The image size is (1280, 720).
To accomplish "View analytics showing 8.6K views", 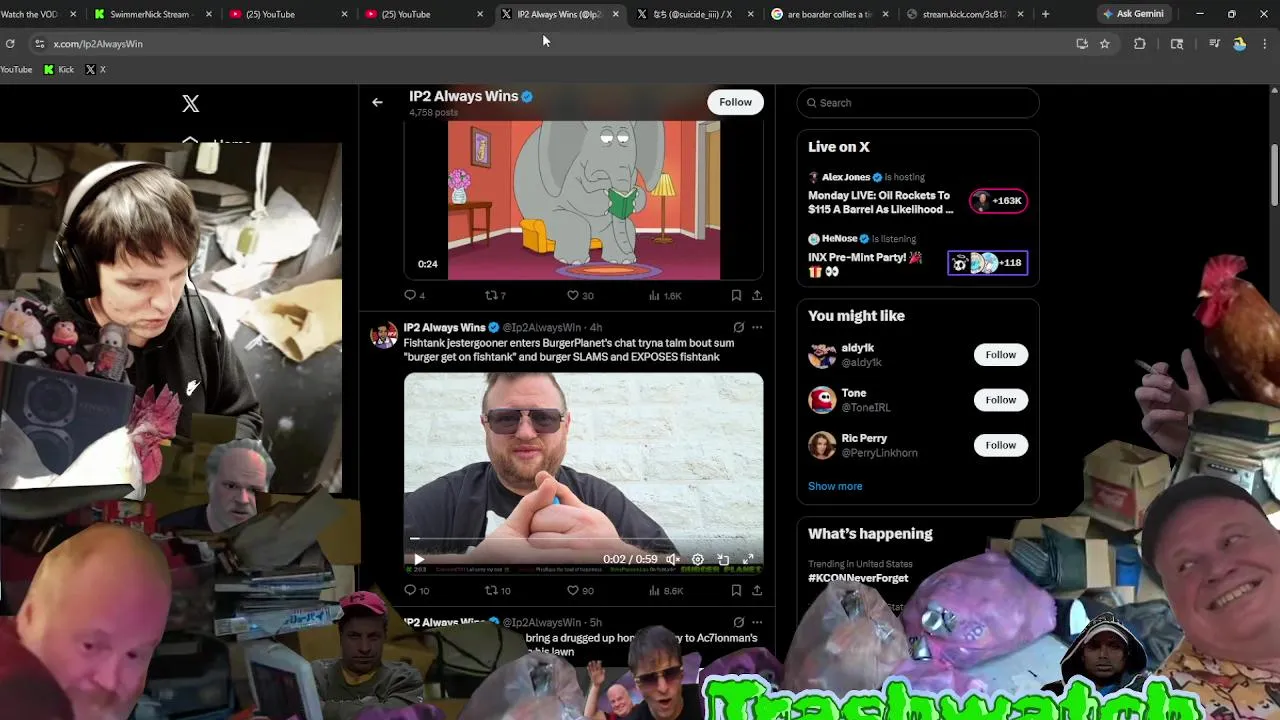I will (x=665, y=590).
